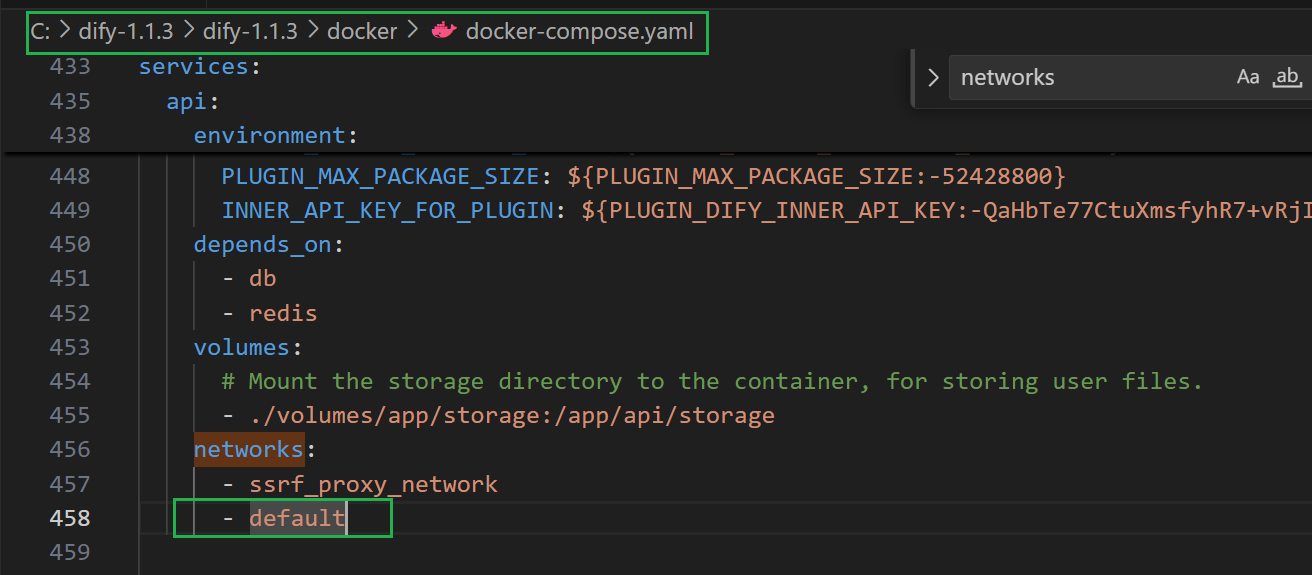Click the sticky 'api:' line
Image resolution: width=1312 pixels, height=575 pixels.
coord(193,101)
